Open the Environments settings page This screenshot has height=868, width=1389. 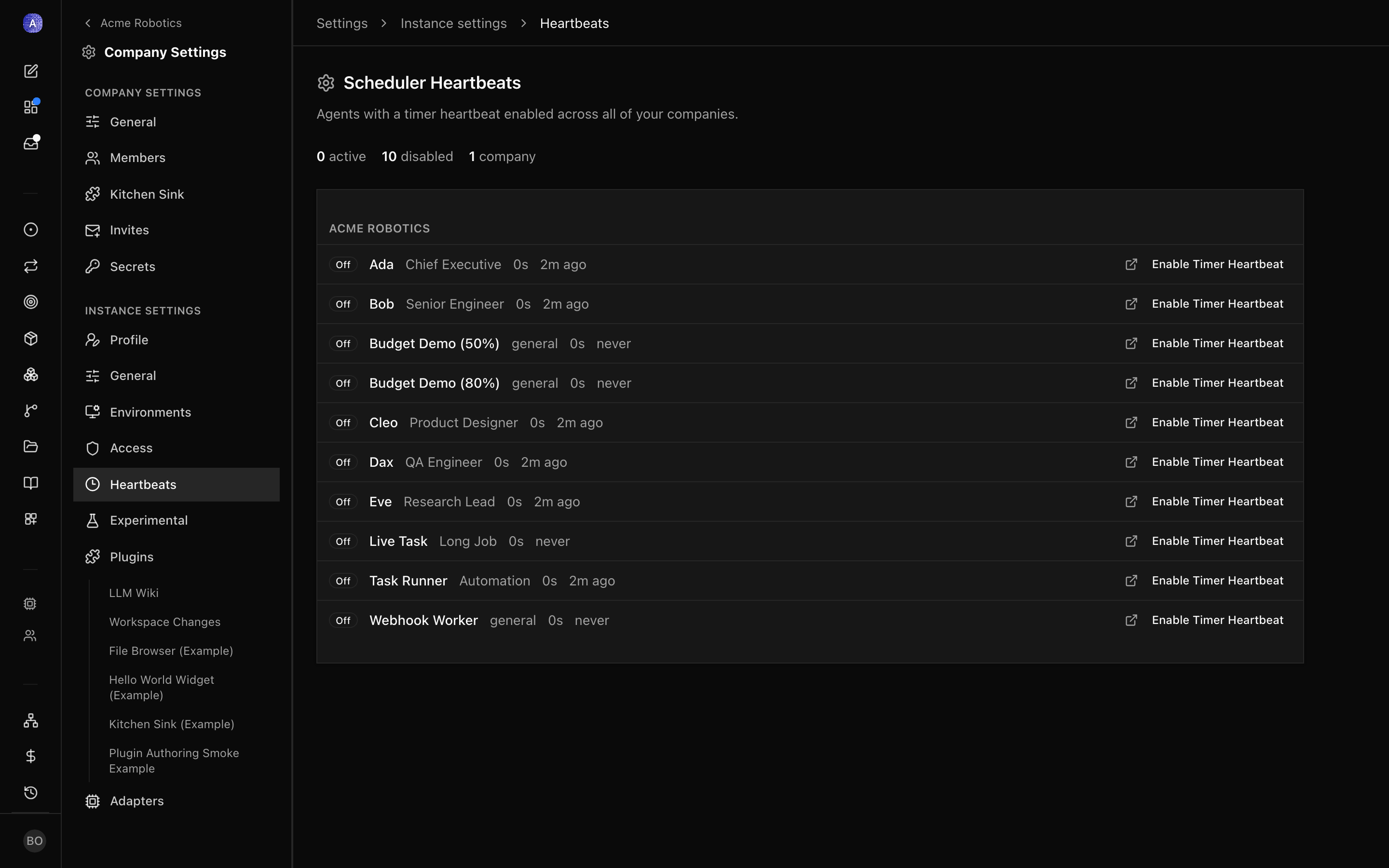point(176,412)
